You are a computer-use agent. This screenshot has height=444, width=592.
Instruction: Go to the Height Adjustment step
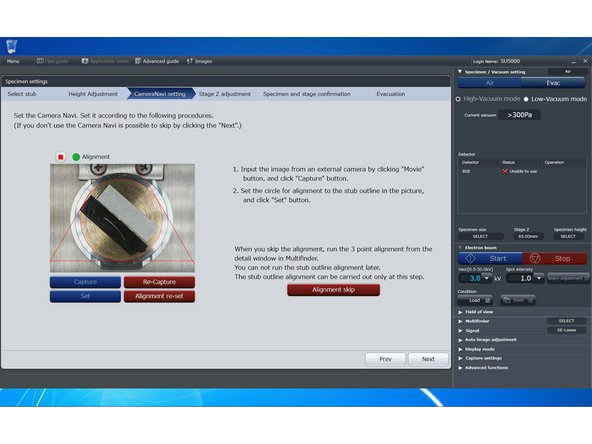point(93,94)
